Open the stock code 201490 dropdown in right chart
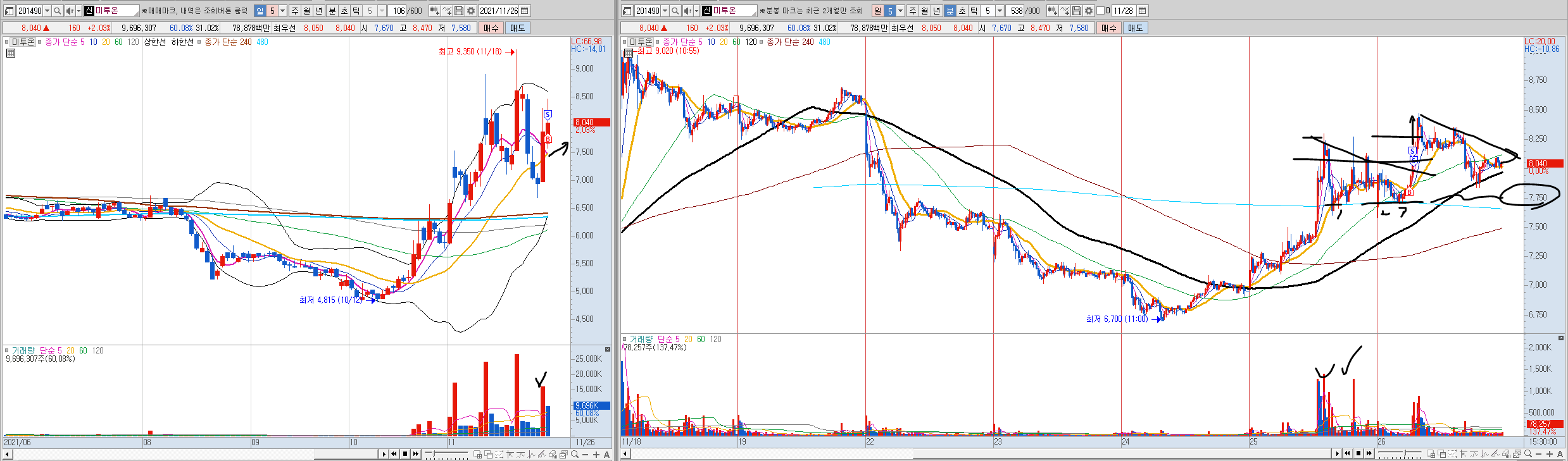This screenshot has width=1568, height=461. pyautogui.click(x=665, y=11)
